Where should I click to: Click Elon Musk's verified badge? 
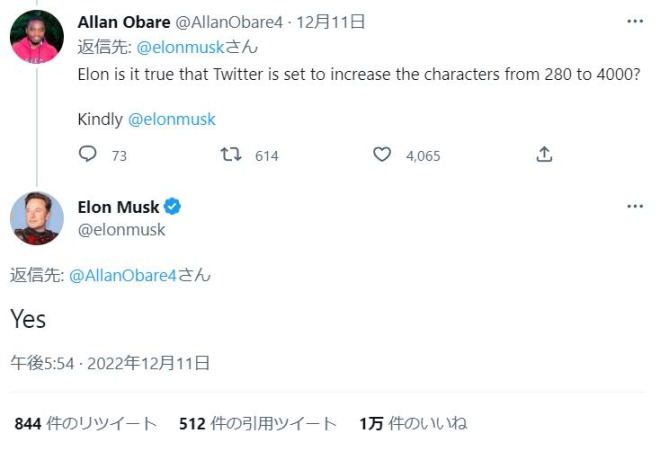tap(172, 207)
